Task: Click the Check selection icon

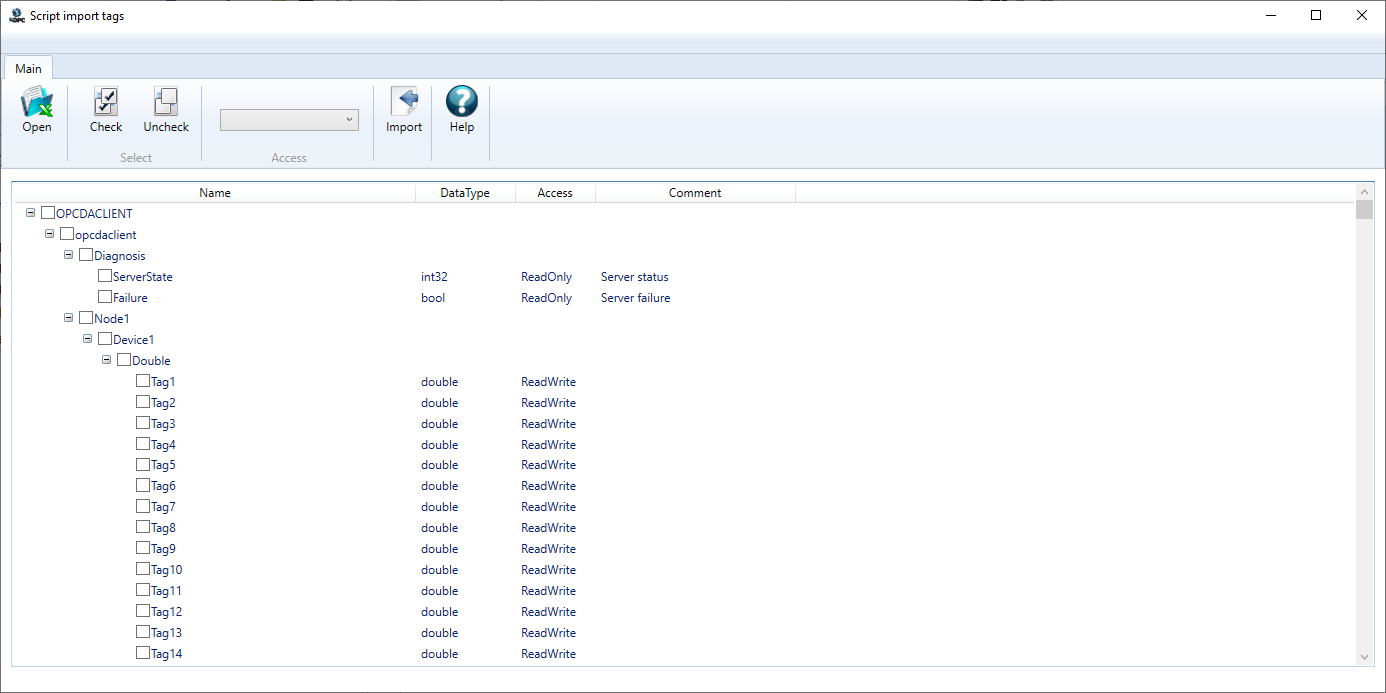Action: point(106,102)
